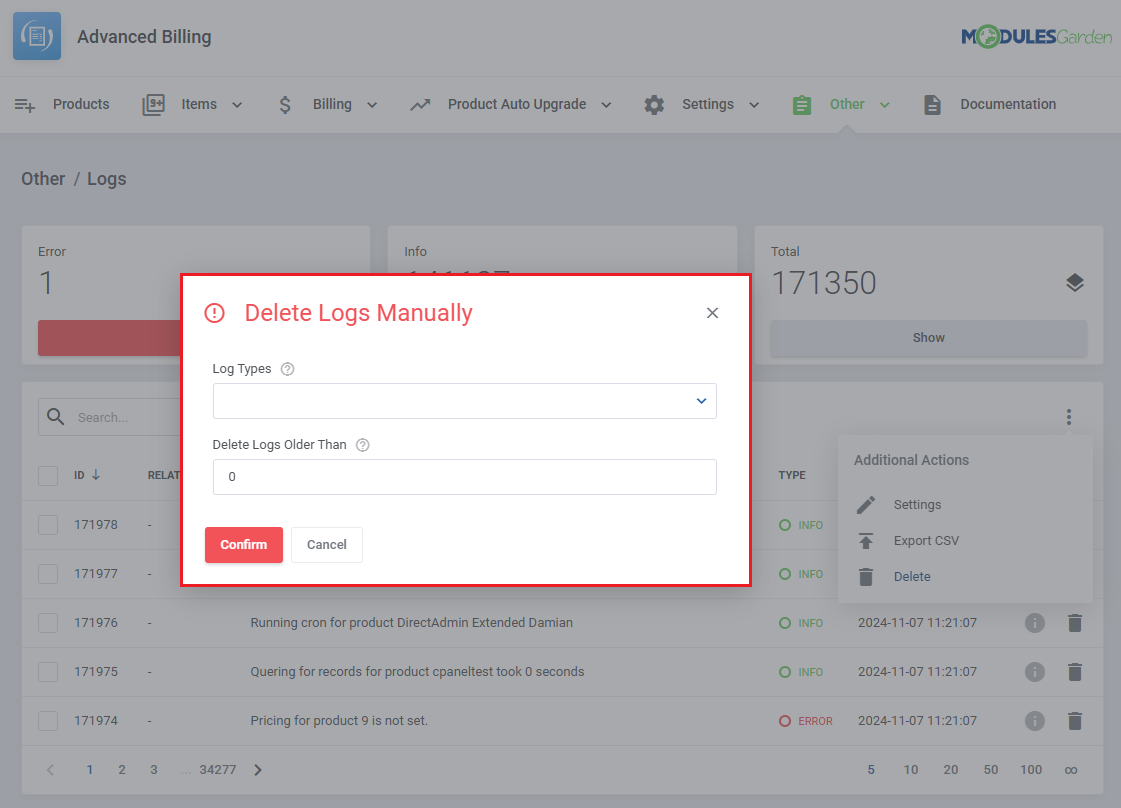Go to last page 34277
The height and width of the screenshot is (808, 1121).
pyautogui.click(x=217, y=770)
